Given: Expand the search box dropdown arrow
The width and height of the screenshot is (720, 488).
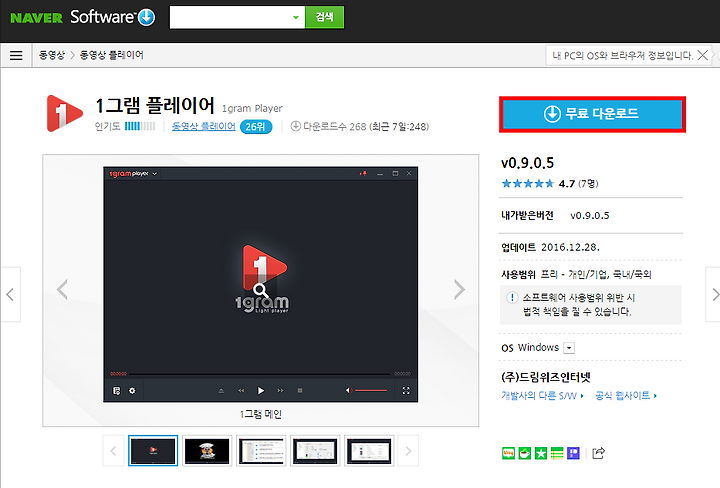Looking at the screenshot, I should pyautogui.click(x=296, y=17).
